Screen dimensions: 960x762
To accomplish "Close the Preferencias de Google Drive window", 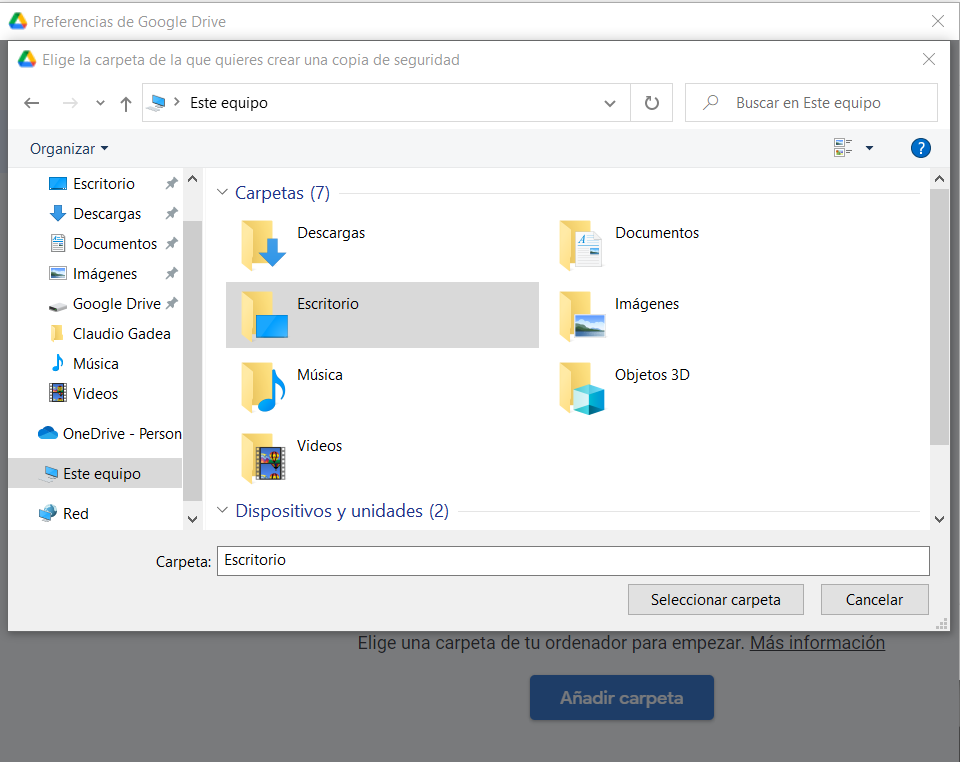I will point(937,21).
